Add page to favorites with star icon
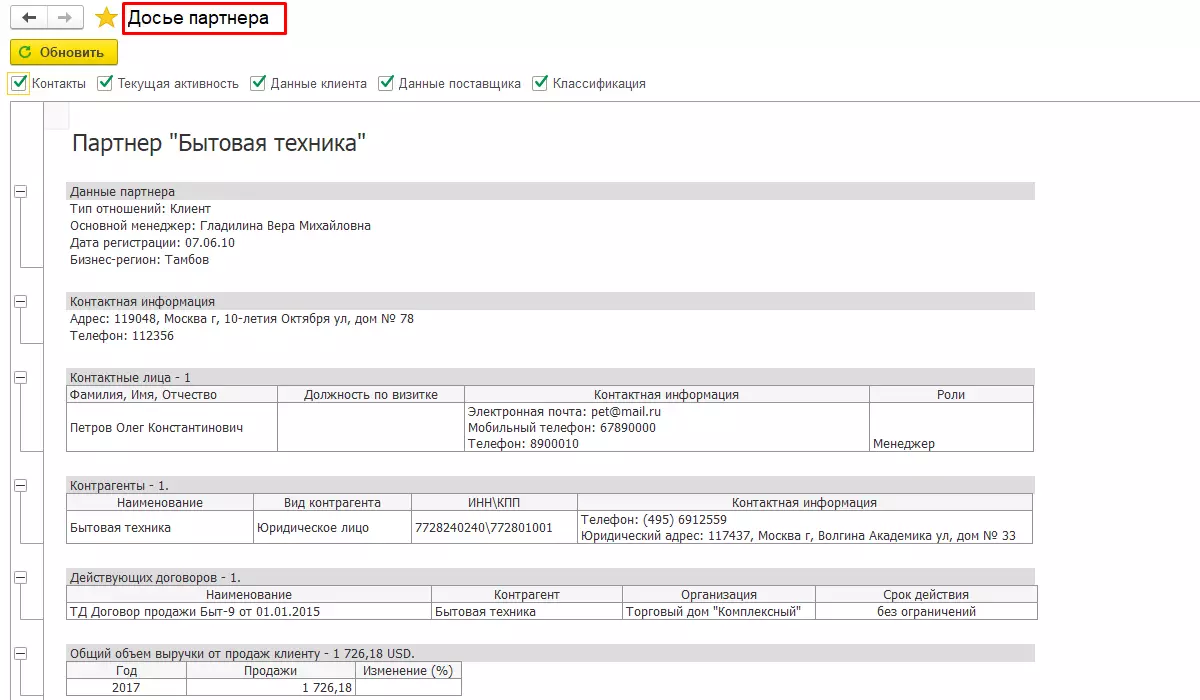This screenshot has height=700, width=1200. click(106, 18)
